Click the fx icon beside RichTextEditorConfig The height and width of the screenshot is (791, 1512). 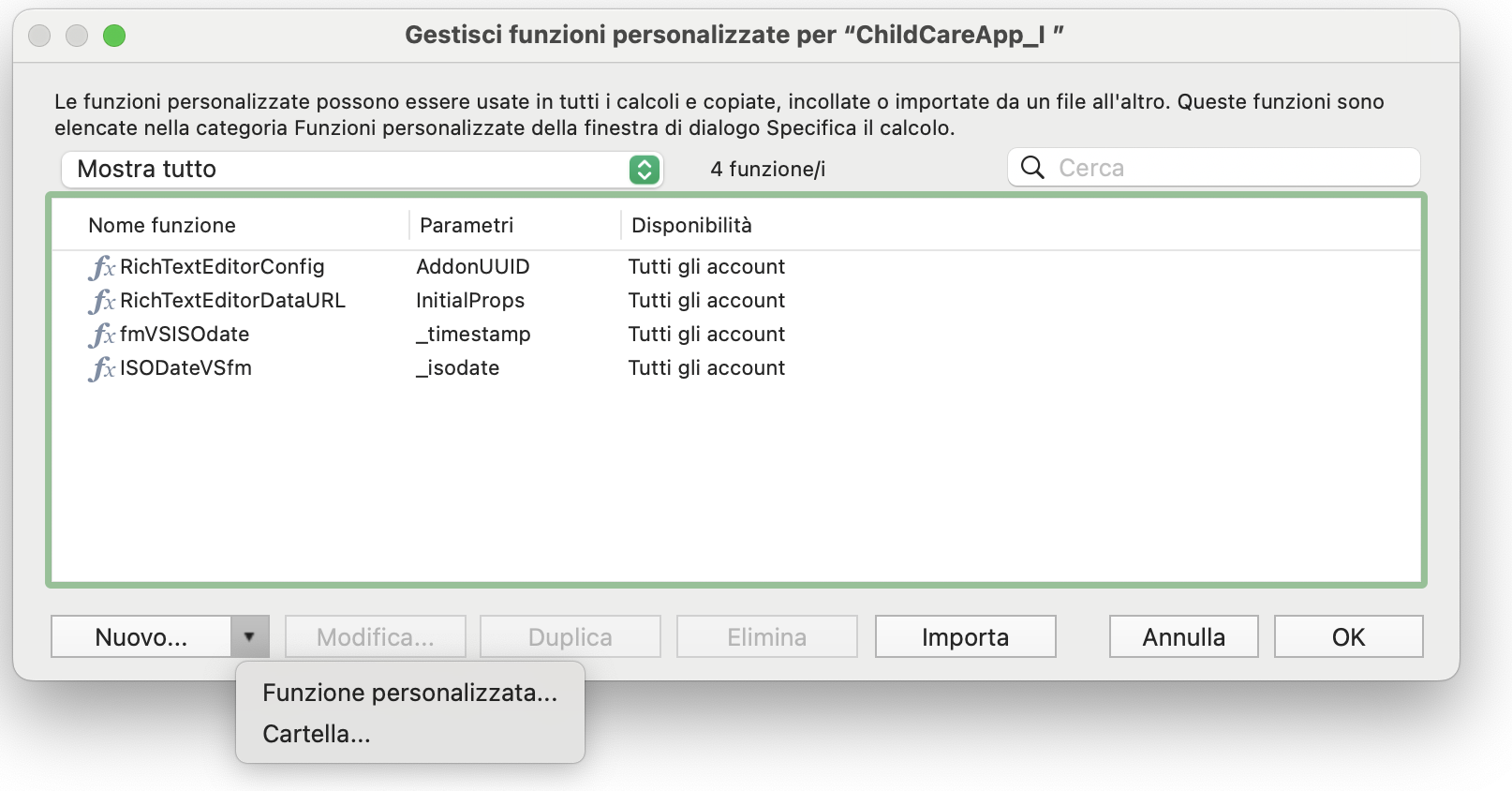pos(103,267)
